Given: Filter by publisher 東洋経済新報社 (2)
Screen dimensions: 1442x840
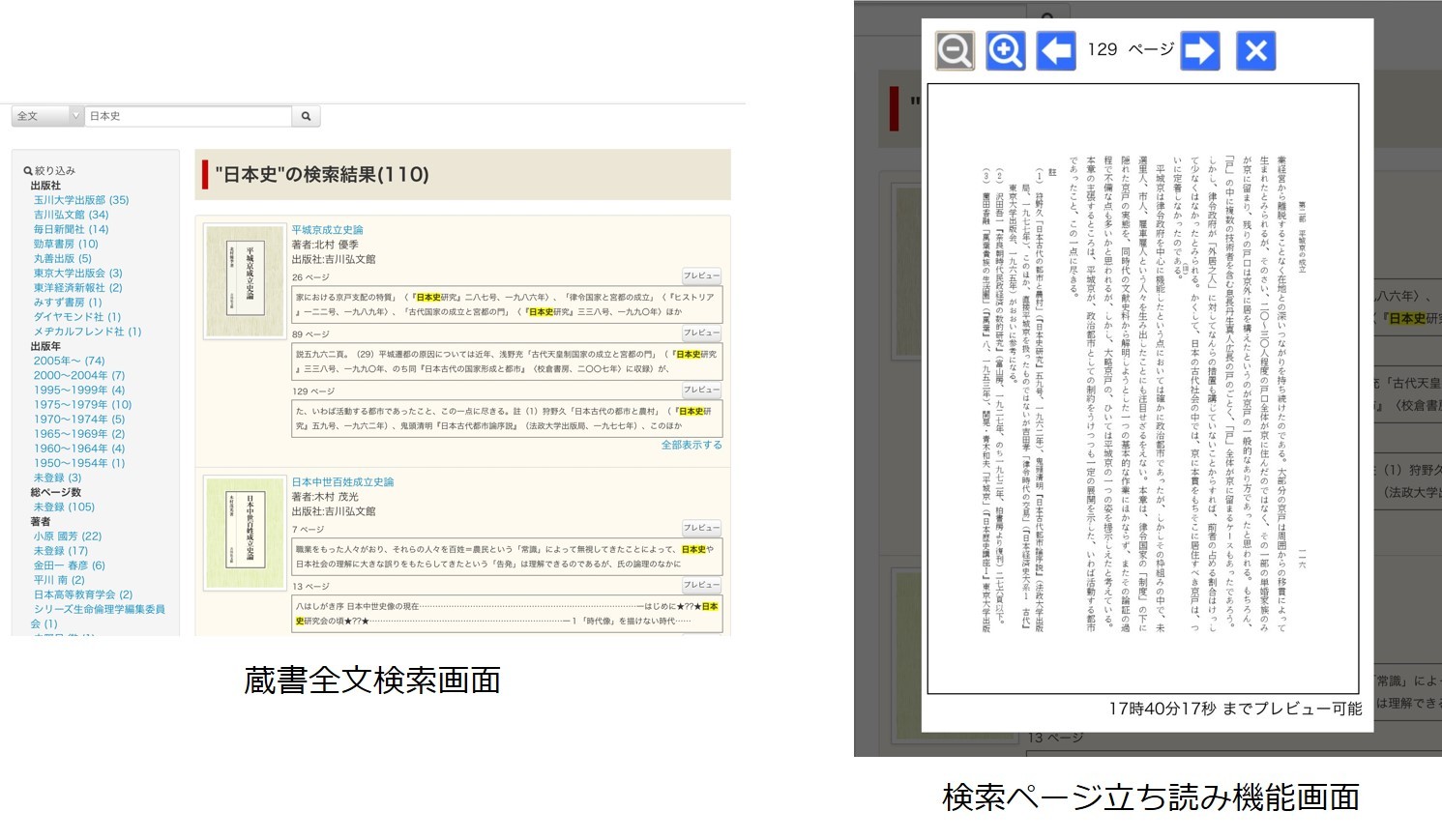Looking at the screenshot, I should [78, 287].
